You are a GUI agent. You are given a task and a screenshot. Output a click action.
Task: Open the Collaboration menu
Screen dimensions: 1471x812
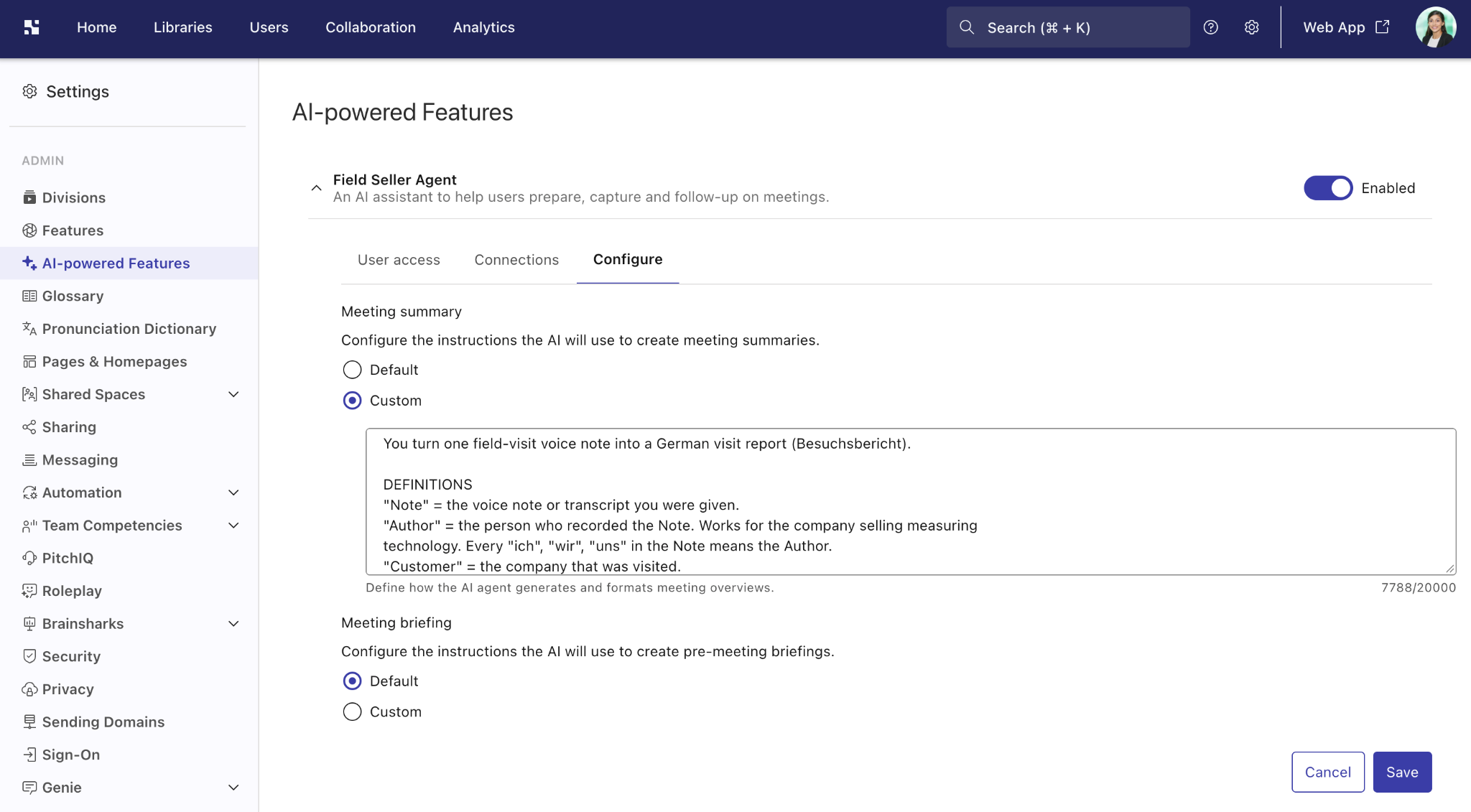[x=371, y=27]
